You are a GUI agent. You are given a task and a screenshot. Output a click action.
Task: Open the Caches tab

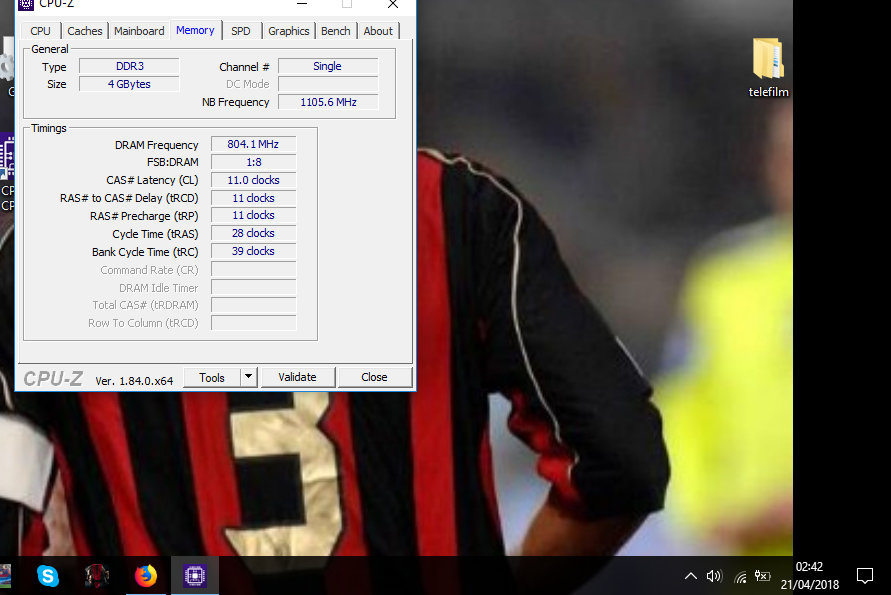(85, 31)
